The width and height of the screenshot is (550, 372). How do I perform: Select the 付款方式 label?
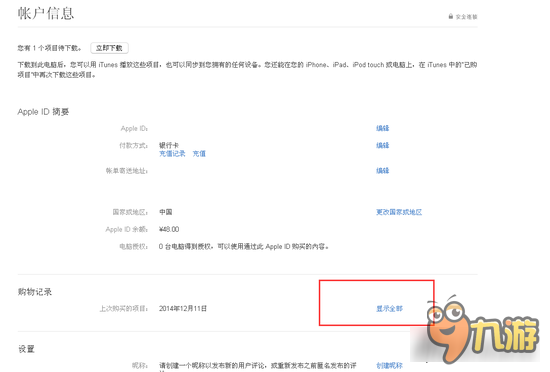[133, 145]
